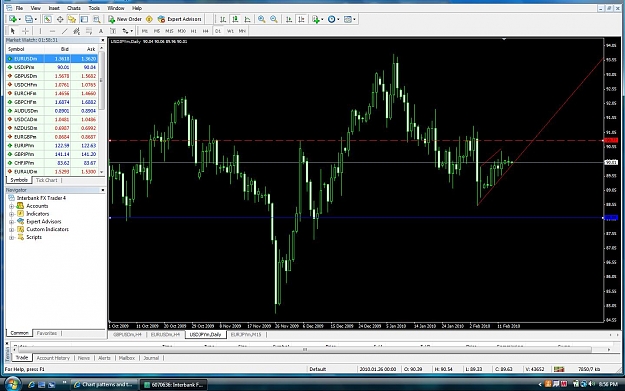Expand the Indicators node in Navigator
Screen dimensions: 625x391
[12, 214]
